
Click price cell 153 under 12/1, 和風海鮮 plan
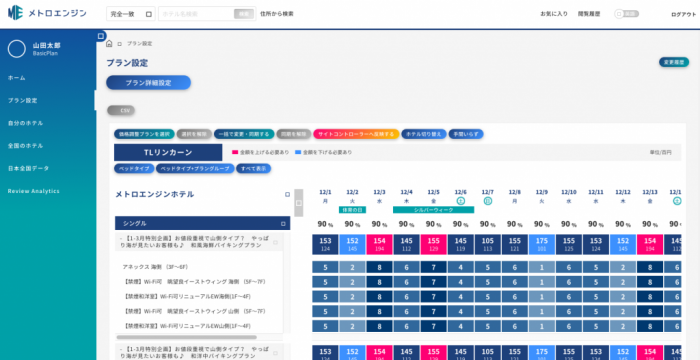[325, 244]
